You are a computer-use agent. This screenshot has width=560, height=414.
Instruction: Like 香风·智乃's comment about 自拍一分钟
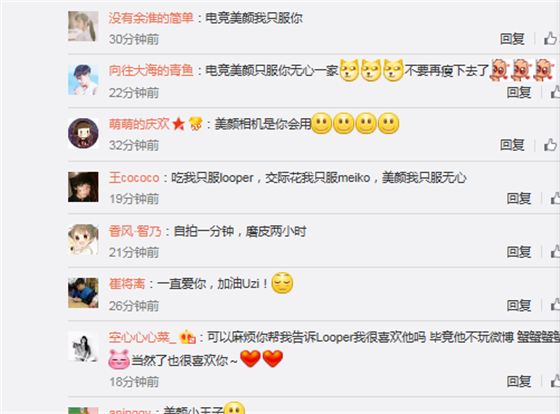(x=555, y=252)
